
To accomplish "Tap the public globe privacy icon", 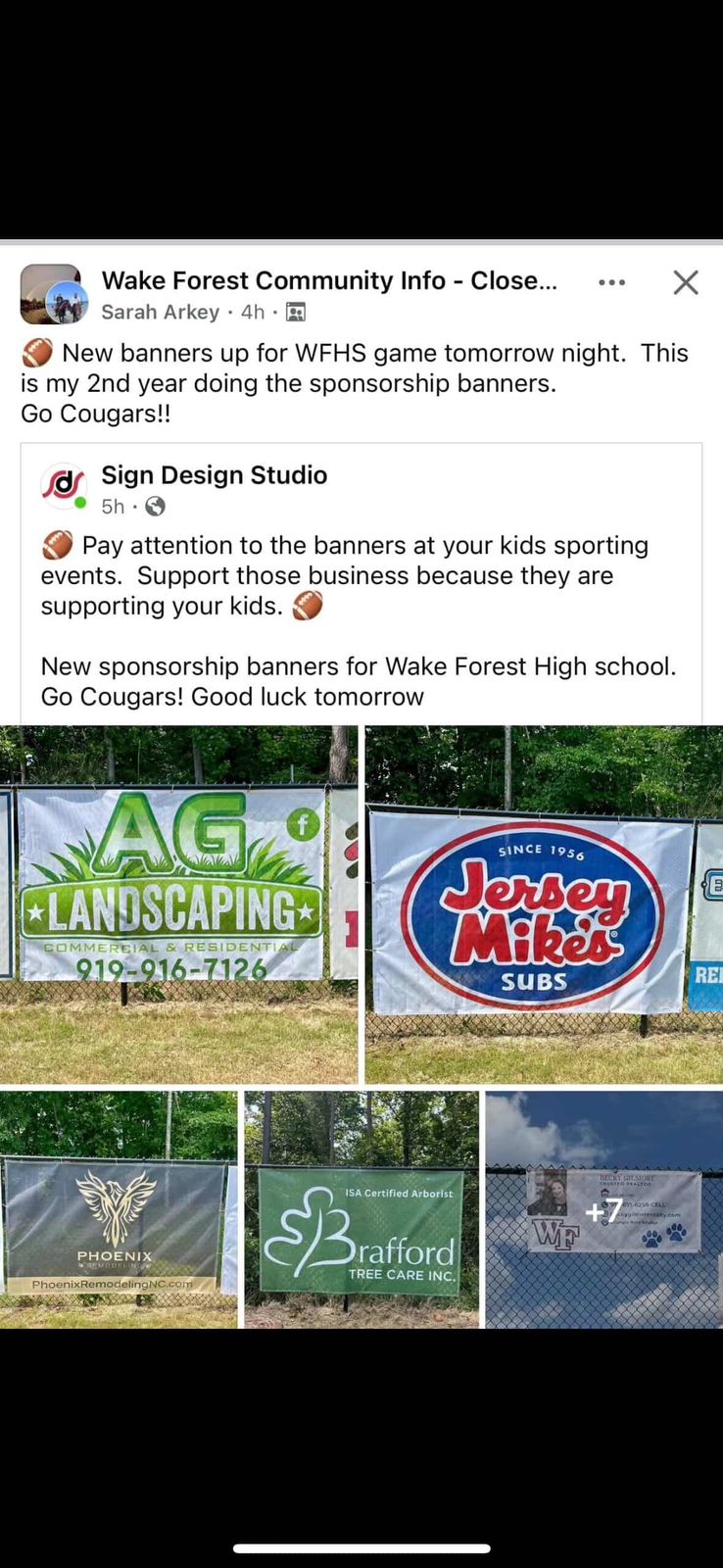I will (x=155, y=507).
